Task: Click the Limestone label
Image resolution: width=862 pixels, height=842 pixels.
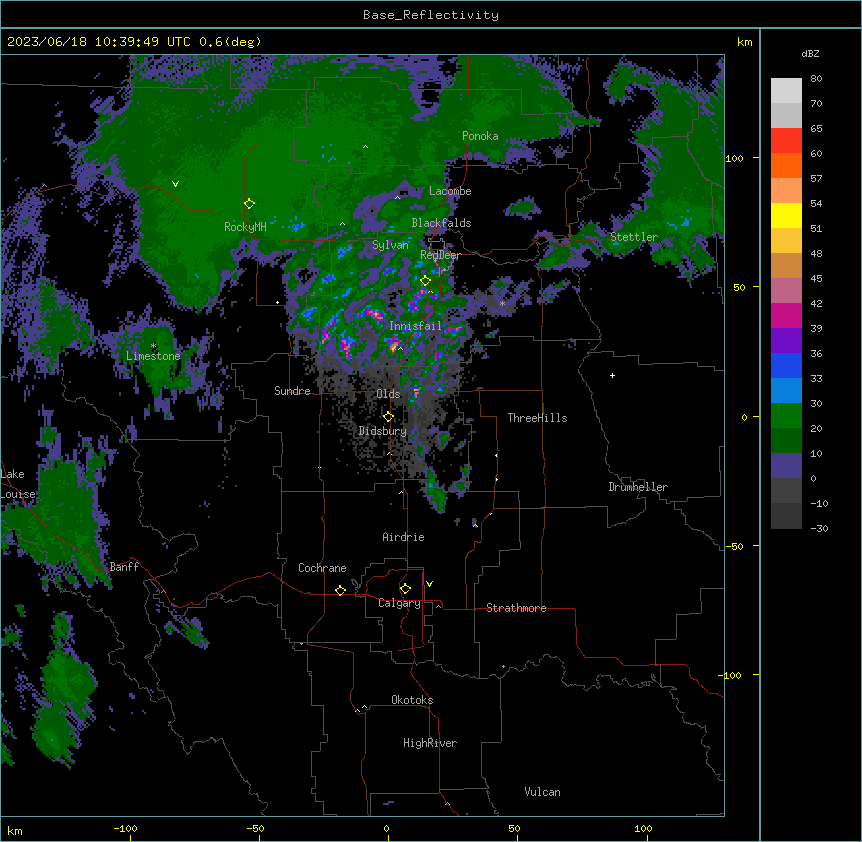Action: 153,356
